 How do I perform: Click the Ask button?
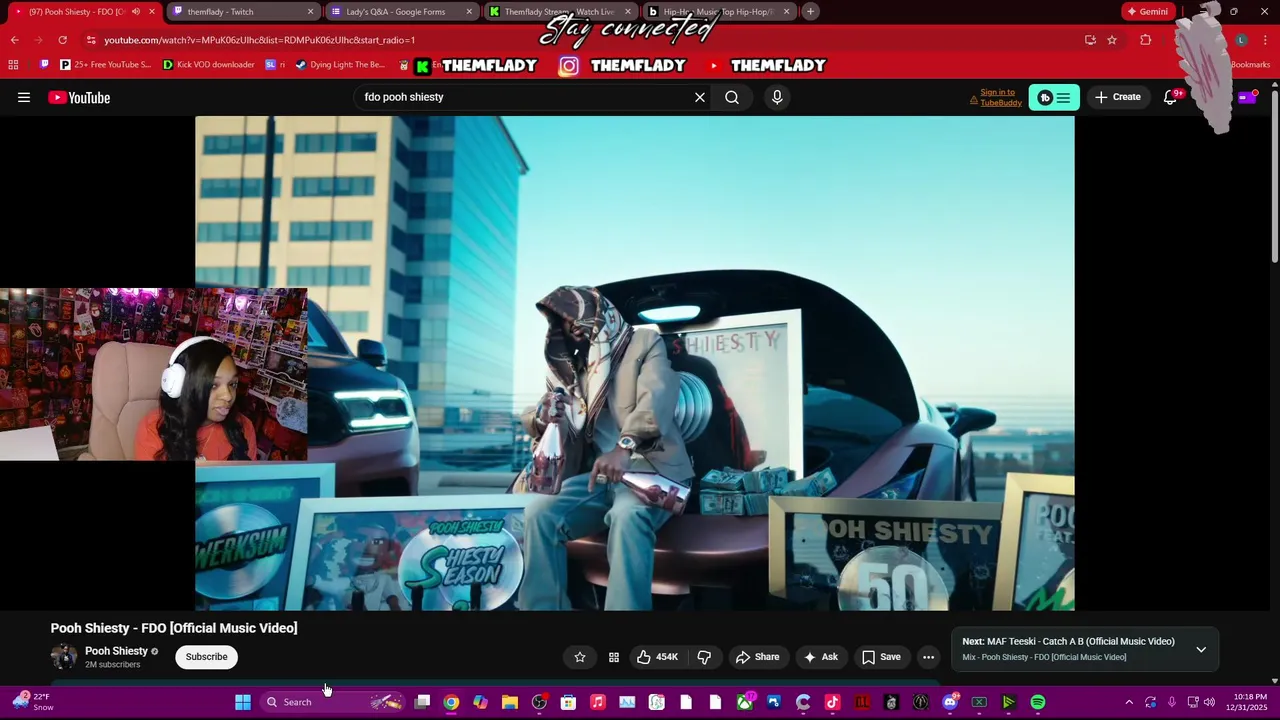(x=821, y=657)
